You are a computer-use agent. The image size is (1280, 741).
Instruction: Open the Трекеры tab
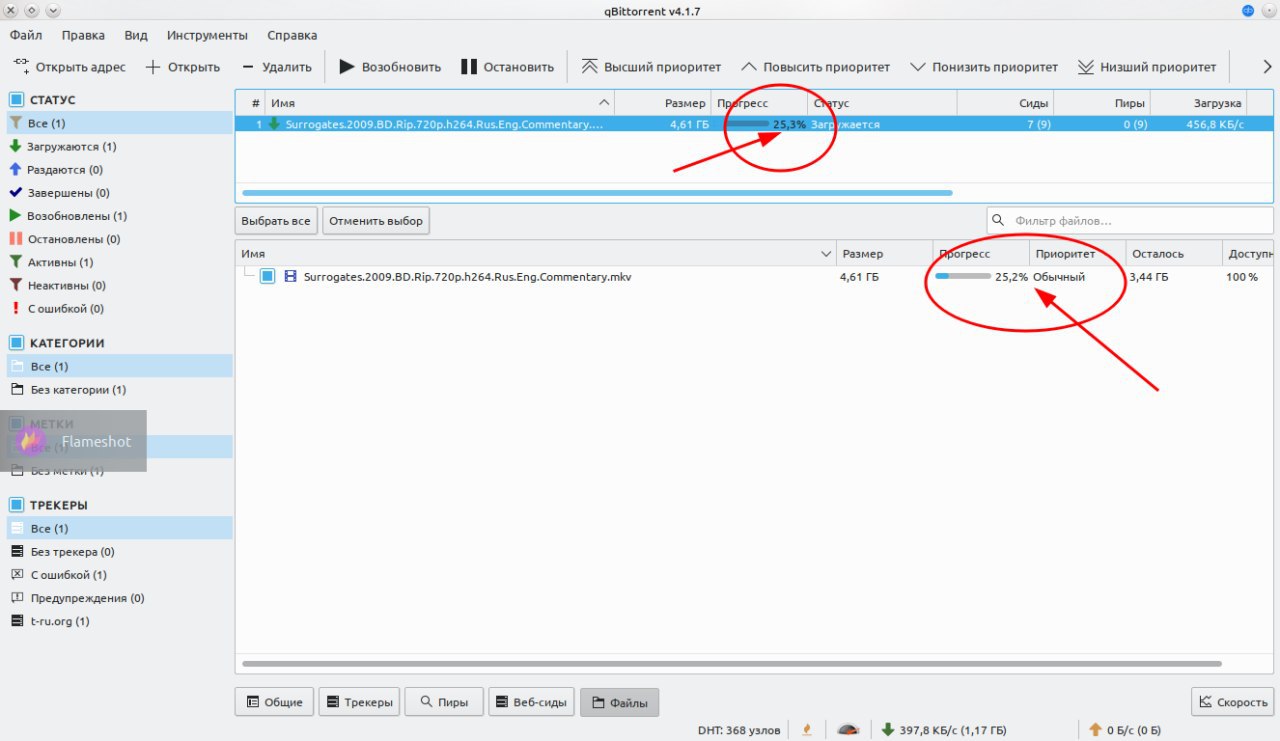pos(358,702)
